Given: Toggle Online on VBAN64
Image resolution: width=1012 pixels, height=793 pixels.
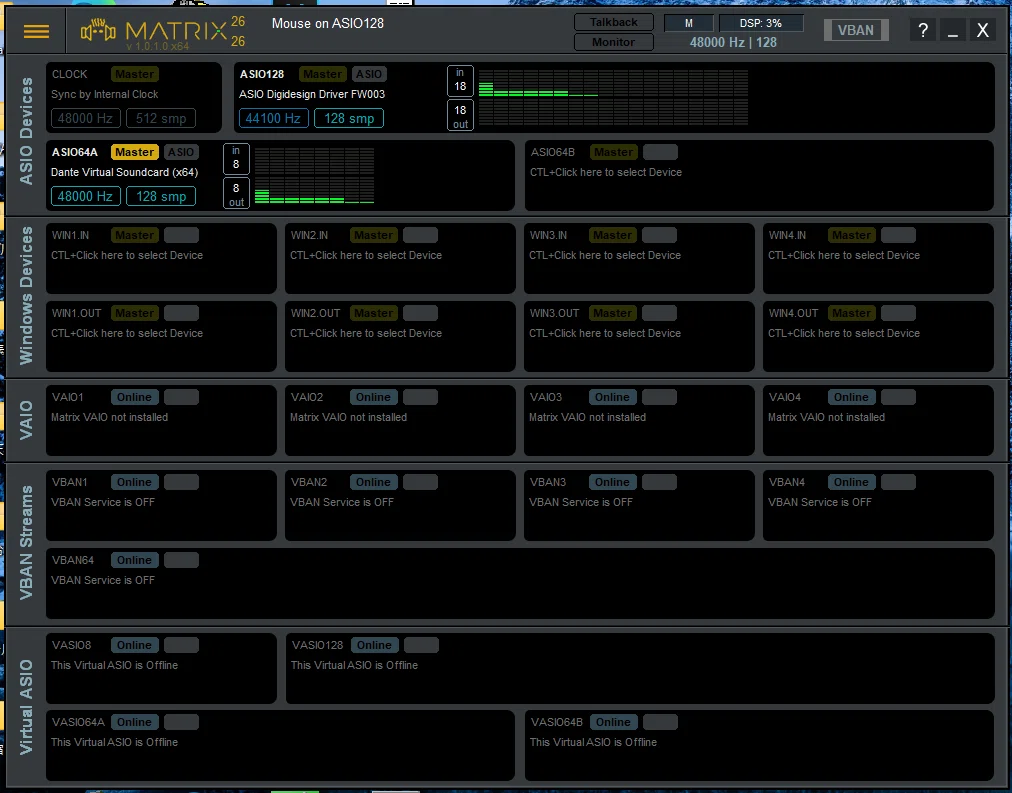Looking at the screenshot, I should coord(135,561).
